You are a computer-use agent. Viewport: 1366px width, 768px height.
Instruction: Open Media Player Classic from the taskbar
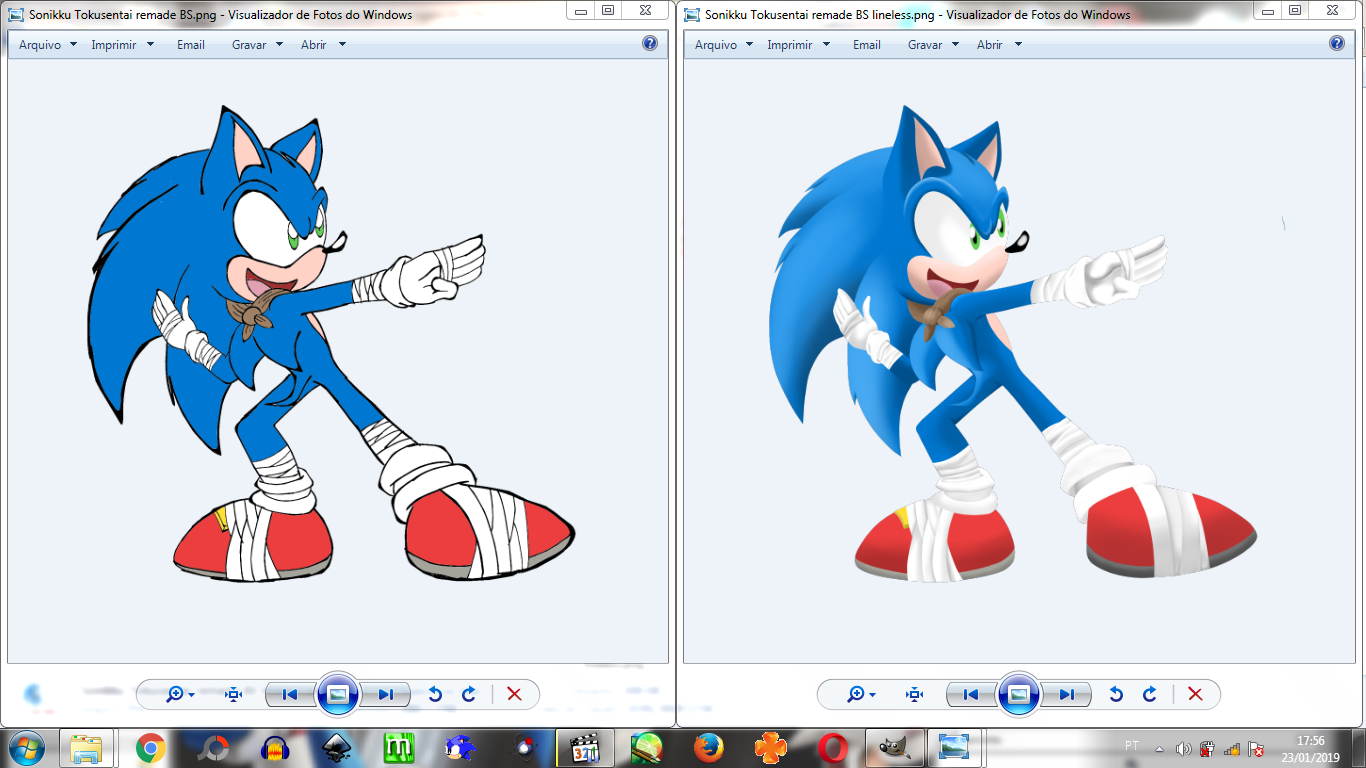[585, 748]
